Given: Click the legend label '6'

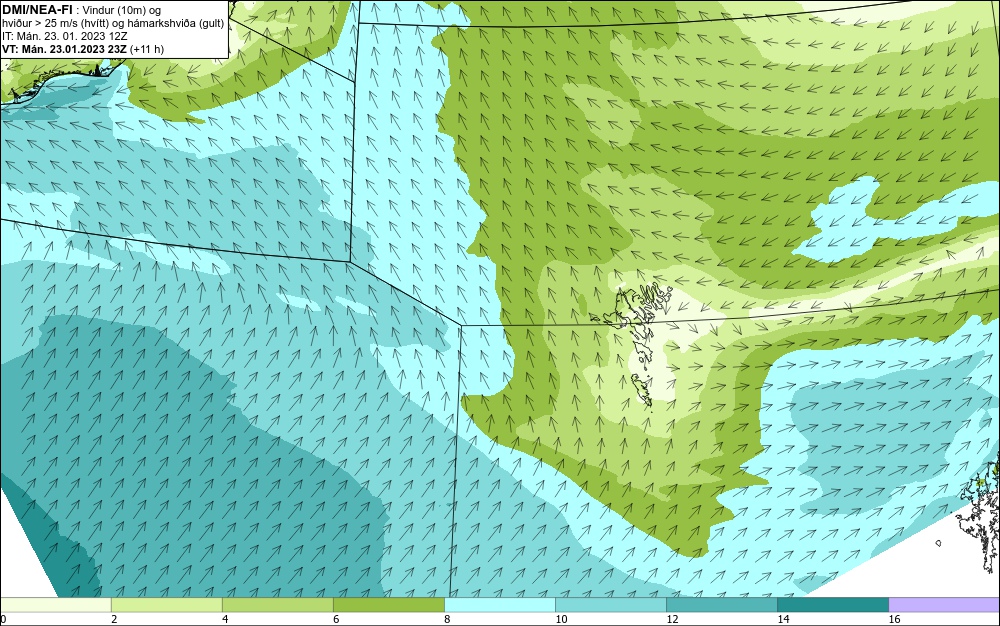Looking at the screenshot, I should tap(336, 619).
